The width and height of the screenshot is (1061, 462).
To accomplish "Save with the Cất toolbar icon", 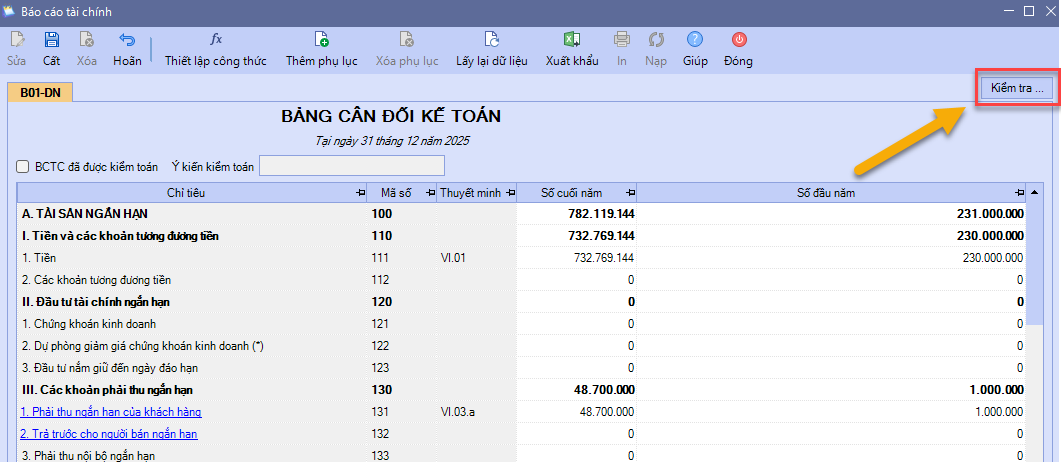I will pyautogui.click(x=51, y=40).
